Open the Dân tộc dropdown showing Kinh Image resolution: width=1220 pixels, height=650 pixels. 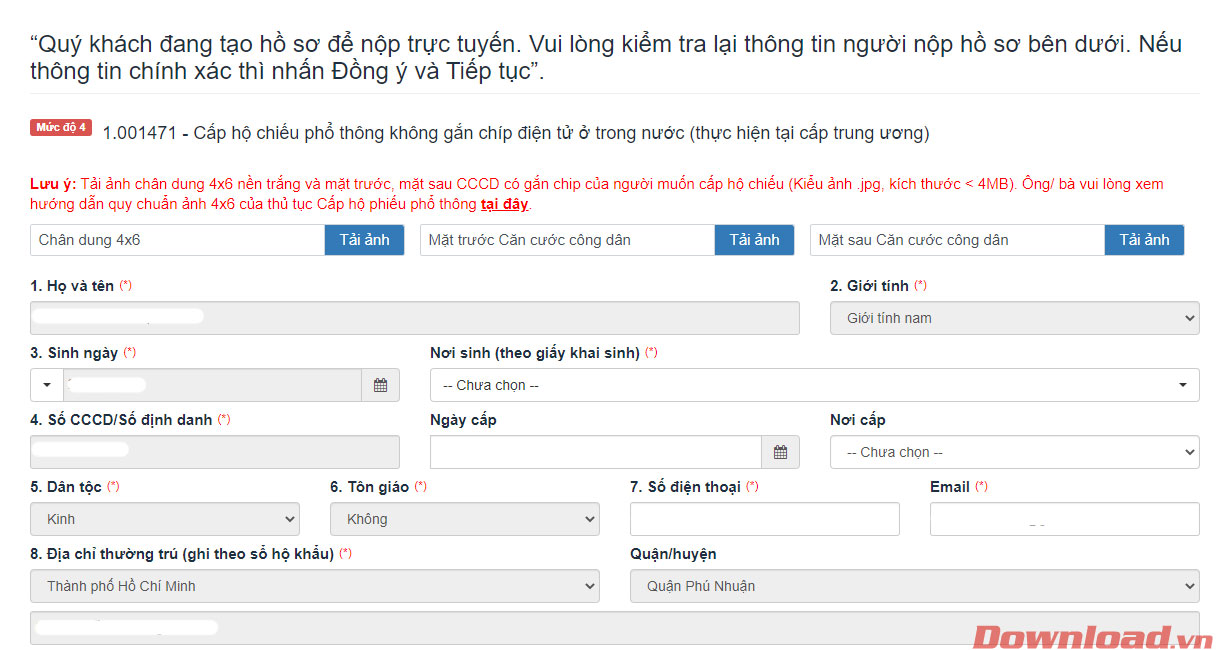164,519
